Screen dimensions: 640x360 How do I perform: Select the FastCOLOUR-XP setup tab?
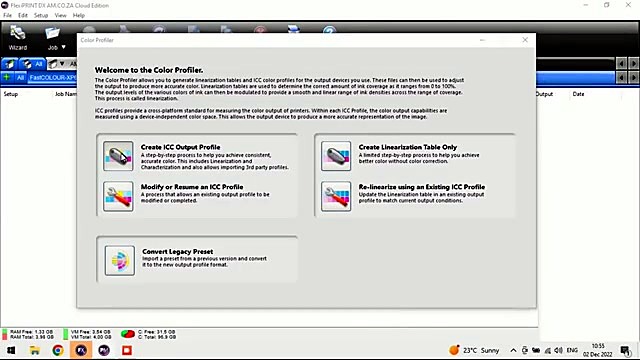52,77
